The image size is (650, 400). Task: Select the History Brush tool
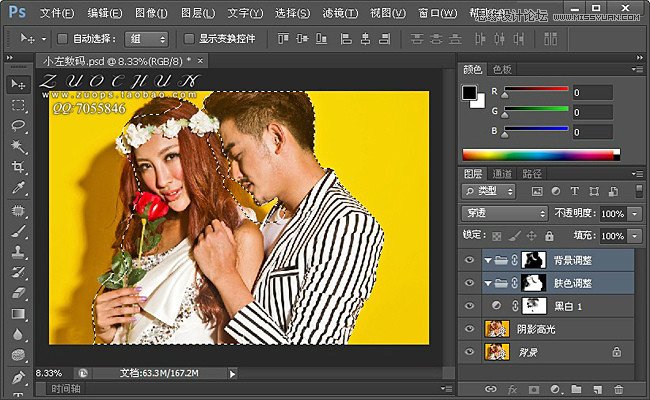(18, 273)
